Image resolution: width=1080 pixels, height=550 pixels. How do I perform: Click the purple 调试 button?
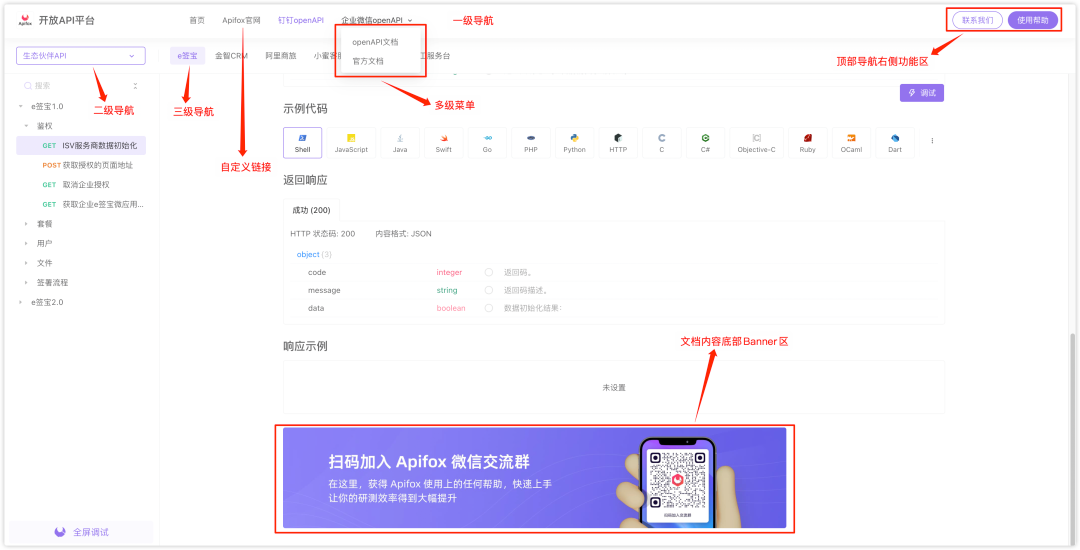click(x=922, y=93)
